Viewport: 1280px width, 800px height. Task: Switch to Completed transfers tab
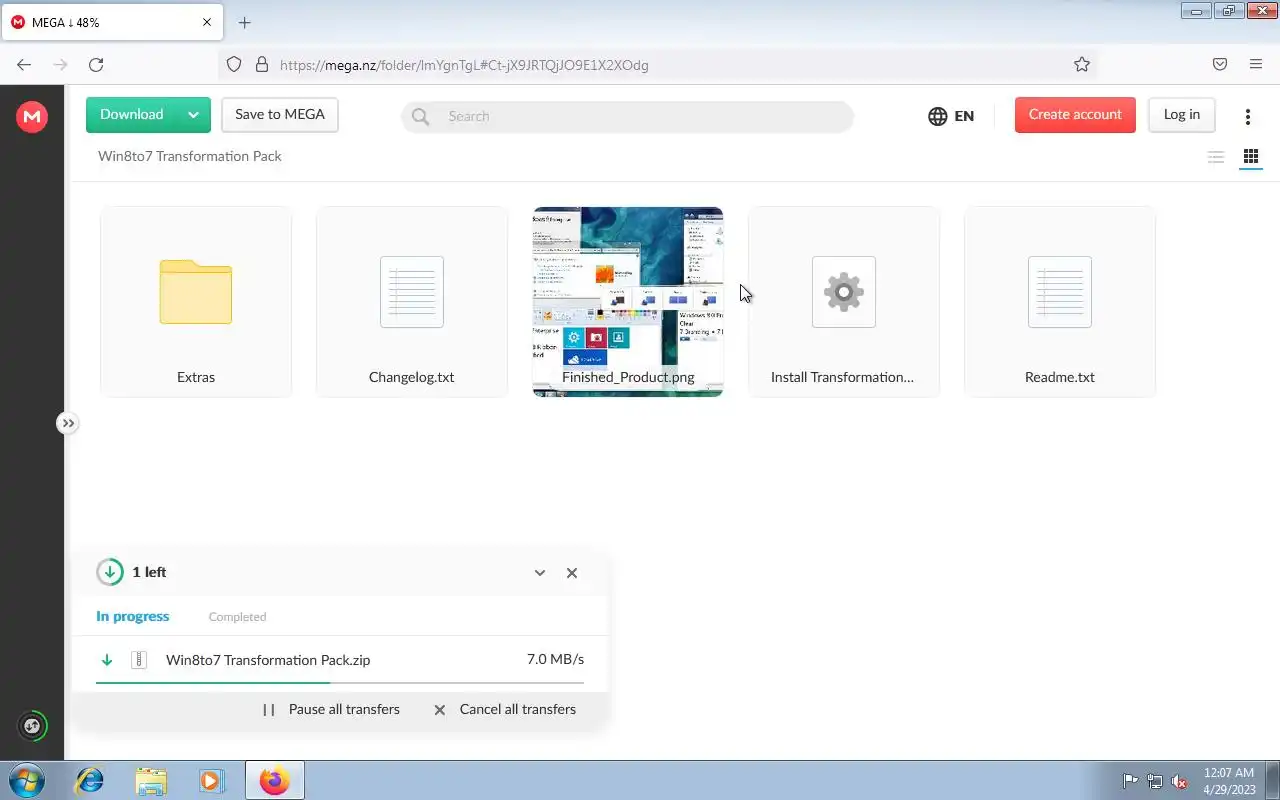[237, 617]
